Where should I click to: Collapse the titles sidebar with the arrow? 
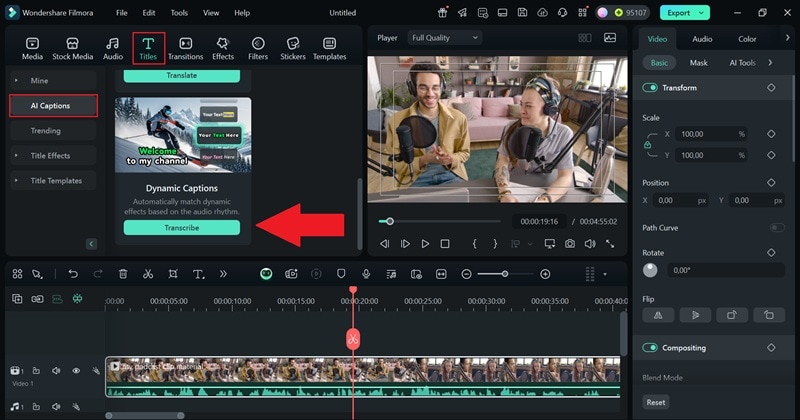pos(91,244)
